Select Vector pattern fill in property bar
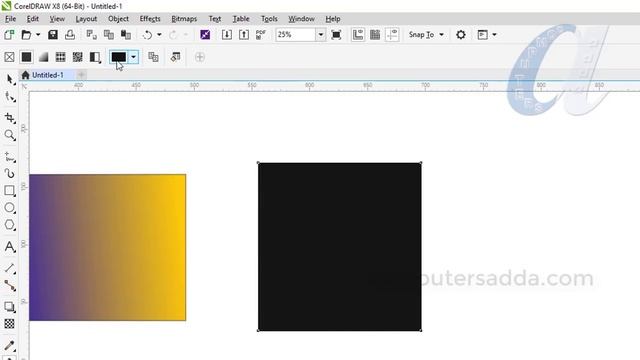 [60, 57]
